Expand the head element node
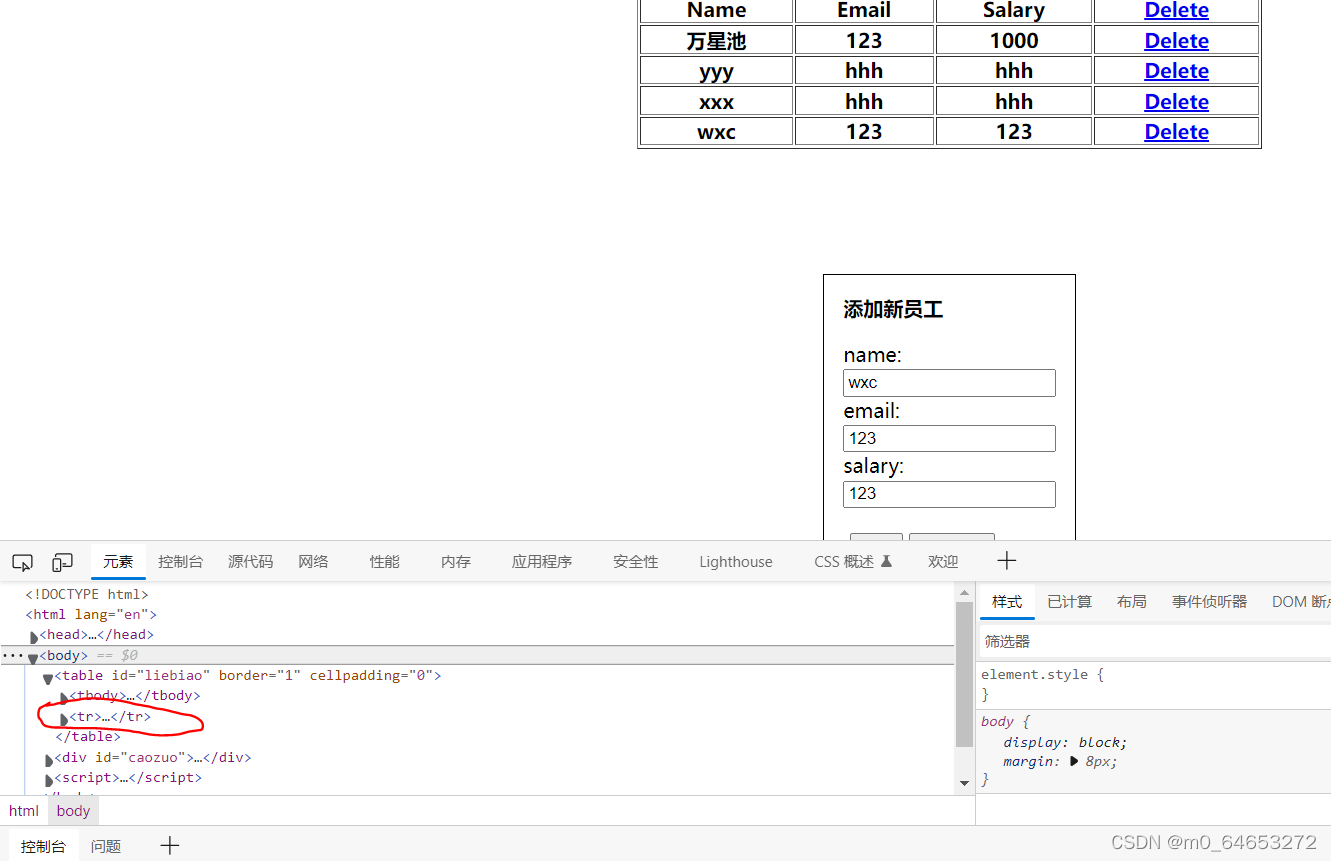The width and height of the screenshot is (1331, 861). tap(33, 634)
